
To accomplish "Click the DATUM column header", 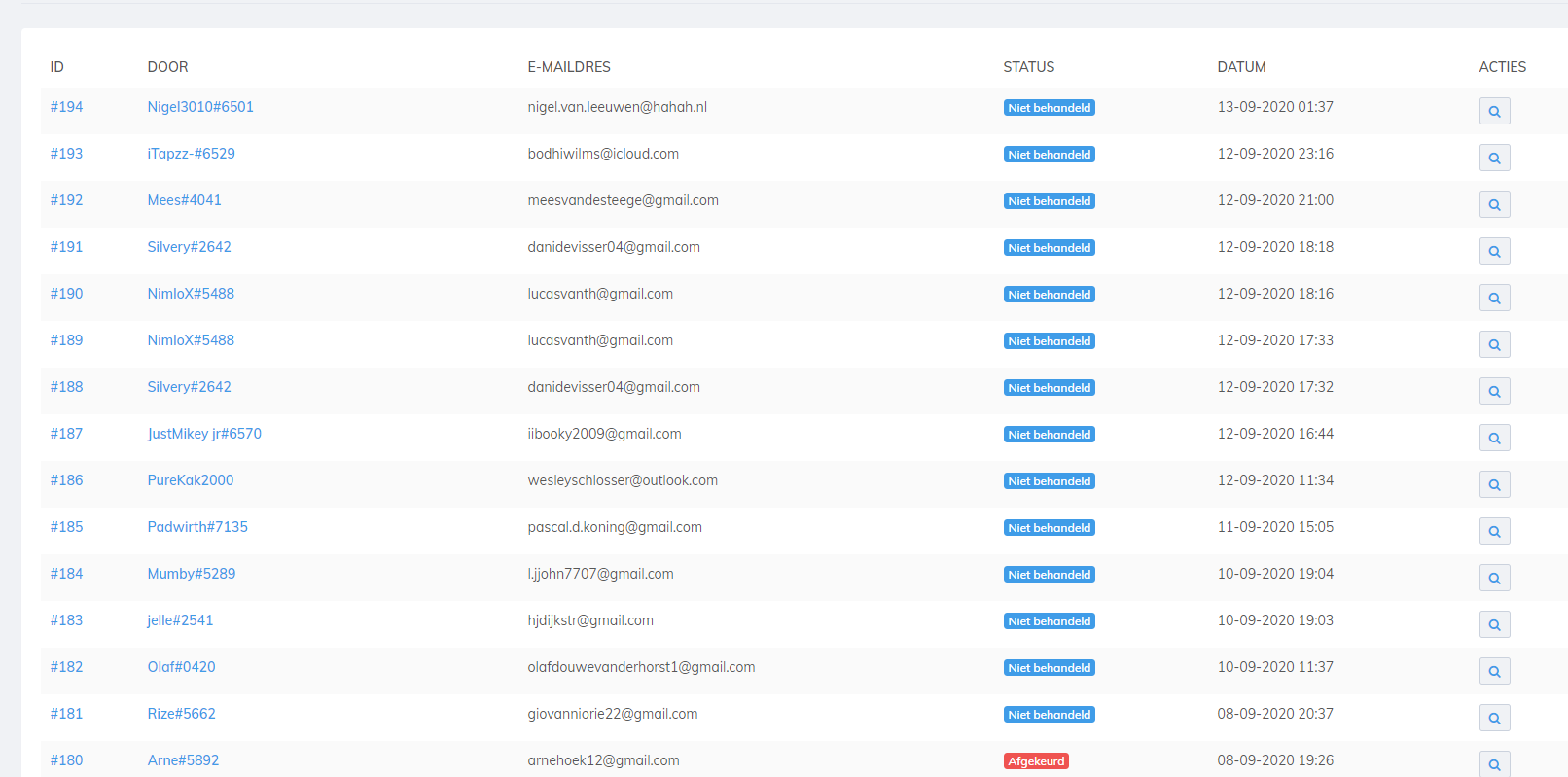I will [1241, 67].
